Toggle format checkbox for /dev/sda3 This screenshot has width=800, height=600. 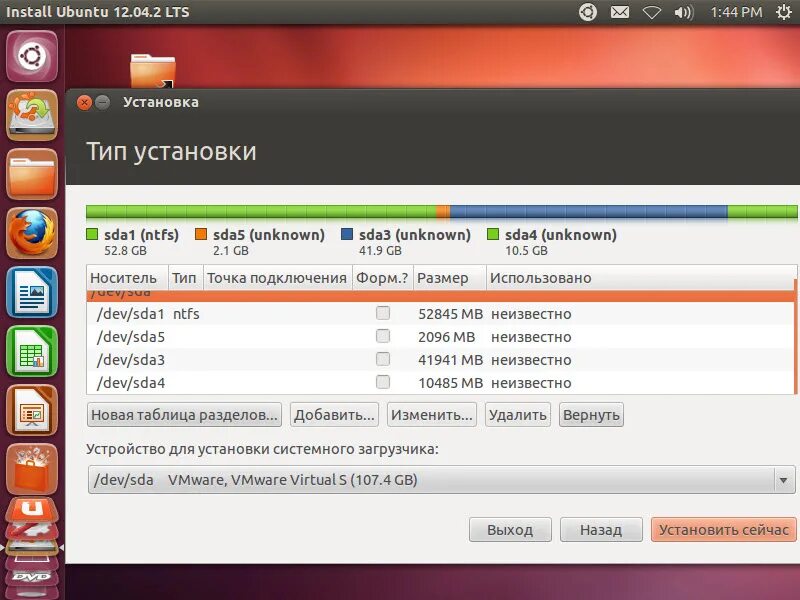[383, 359]
